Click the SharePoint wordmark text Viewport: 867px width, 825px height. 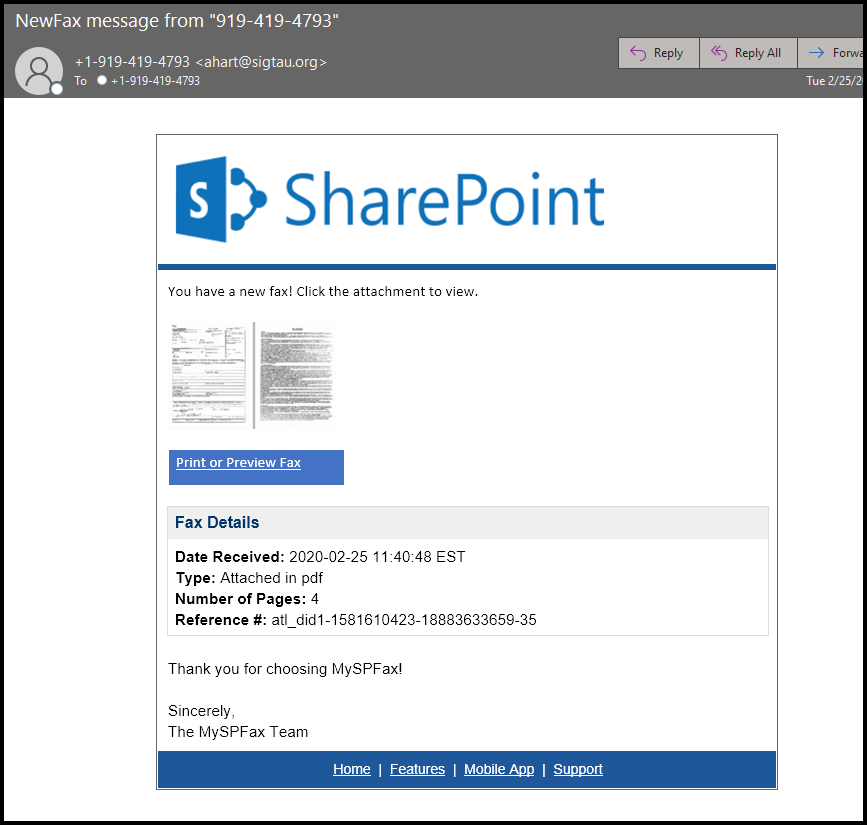point(445,199)
